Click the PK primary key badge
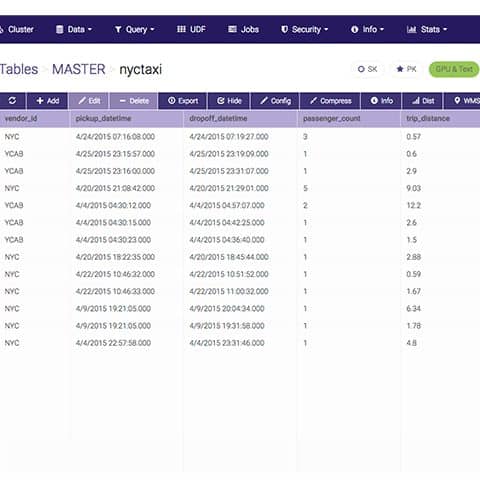480x485 pixels. pyautogui.click(x=406, y=69)
